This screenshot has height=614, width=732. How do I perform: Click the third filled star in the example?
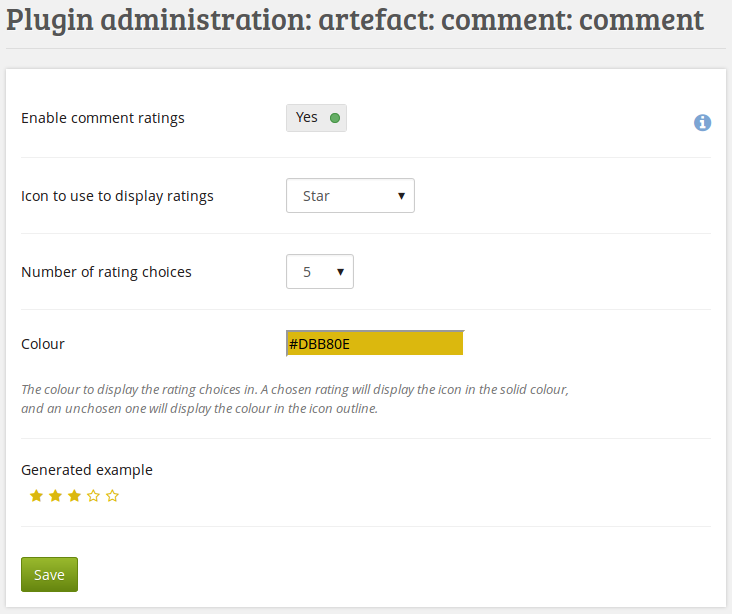click(x=74, y=496)
